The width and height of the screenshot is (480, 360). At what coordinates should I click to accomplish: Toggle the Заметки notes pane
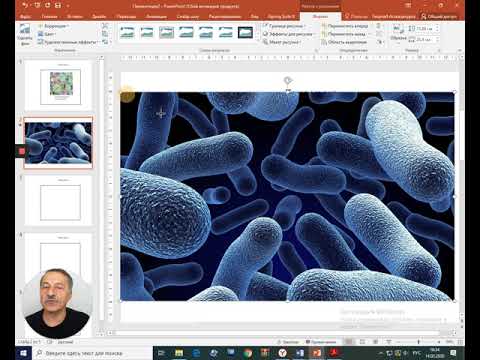point(288,342)
